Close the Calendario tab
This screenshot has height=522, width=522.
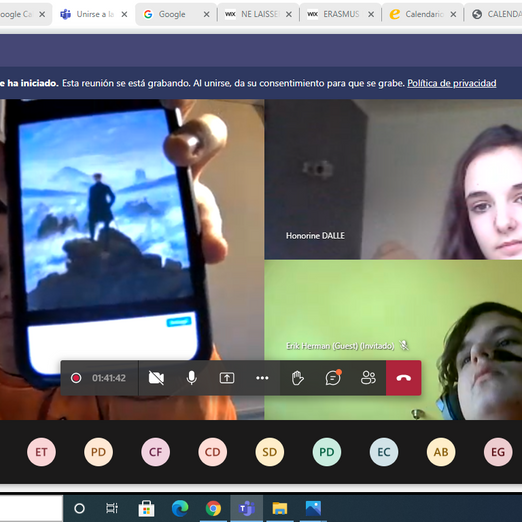(x=453, y=14)
